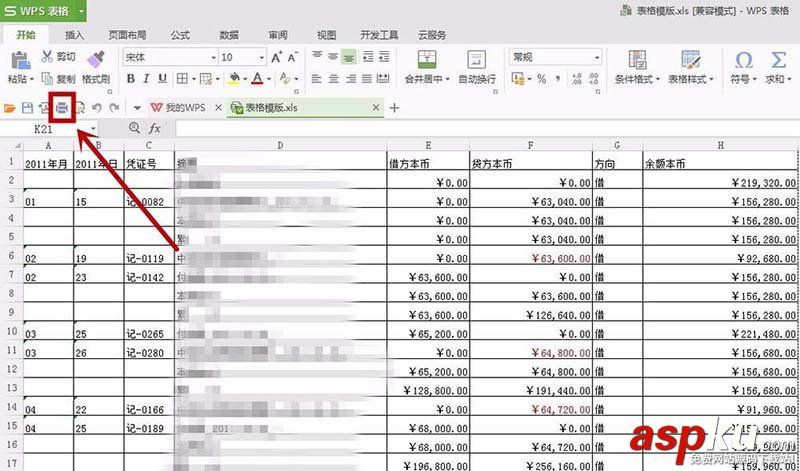Screen dimensions: 800x471
Task: Apply cell borders icon
Action: click(x=182, y=79)
